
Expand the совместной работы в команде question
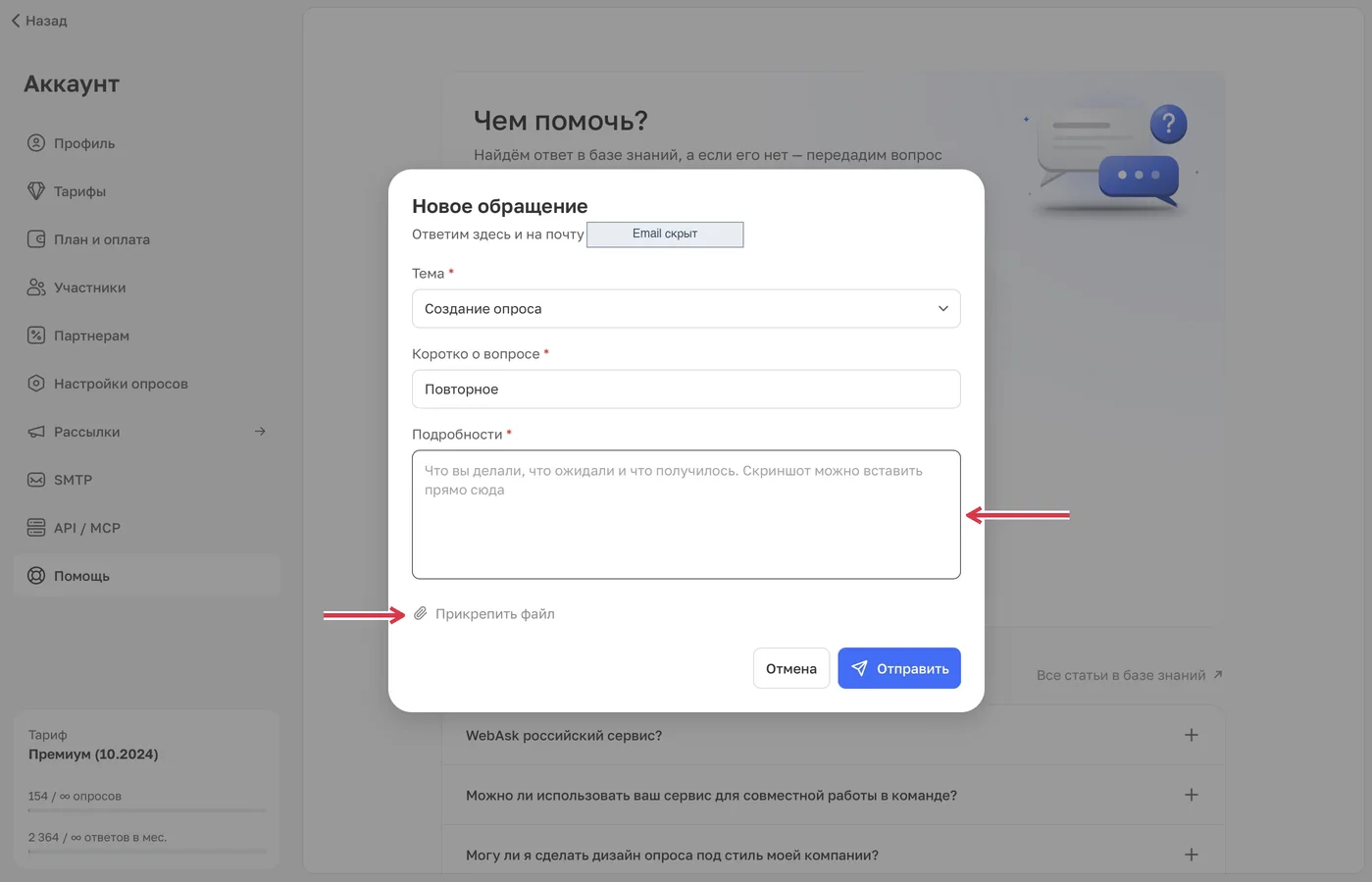pos(1192,795)
